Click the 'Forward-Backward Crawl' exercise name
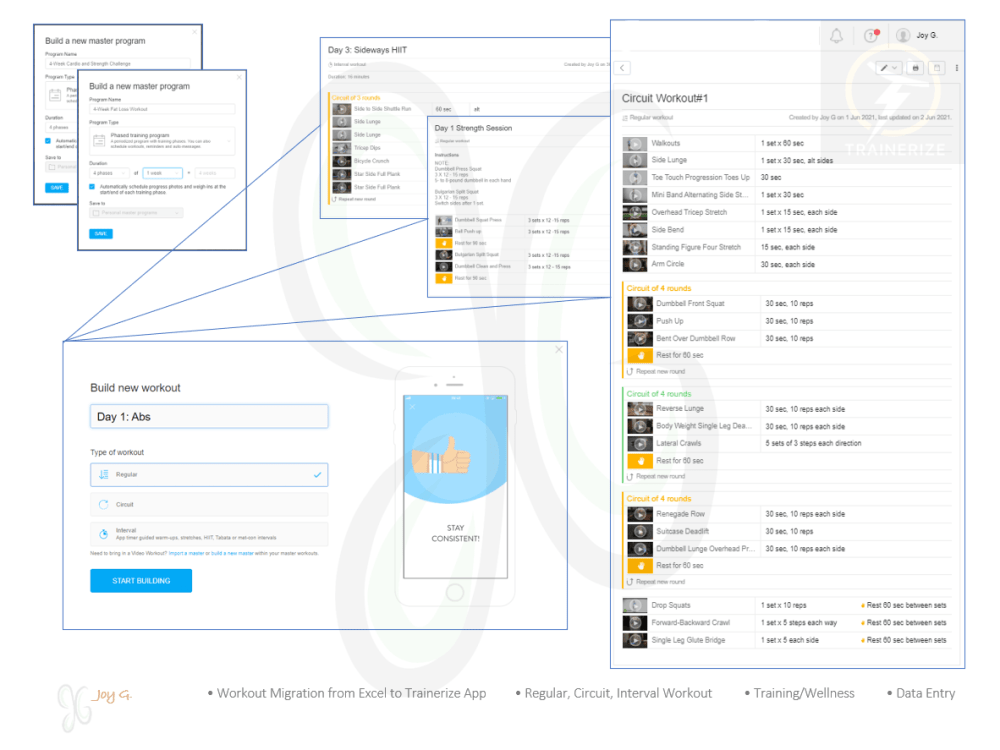1000x750 pixels. point(691,622)
